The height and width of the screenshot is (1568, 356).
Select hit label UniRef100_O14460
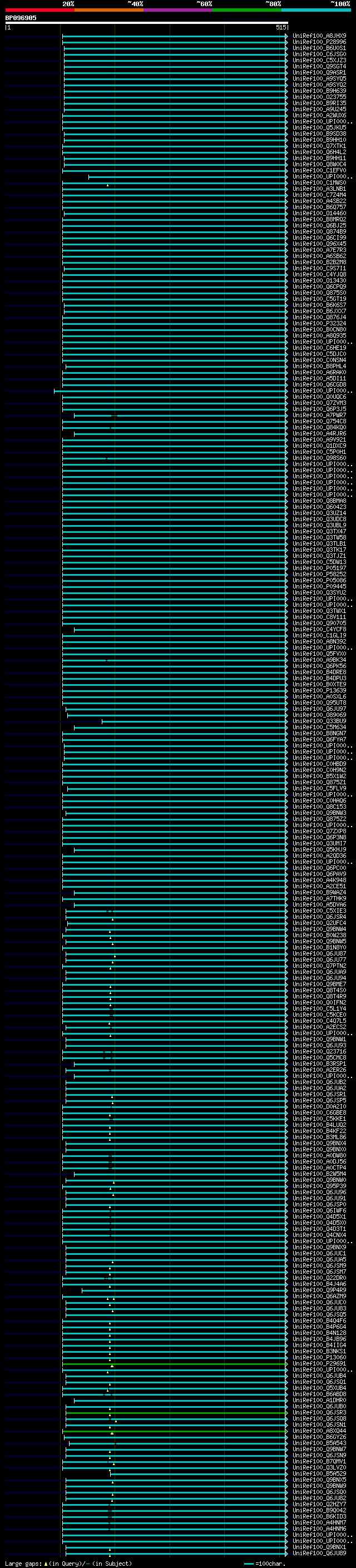point(319,213)
